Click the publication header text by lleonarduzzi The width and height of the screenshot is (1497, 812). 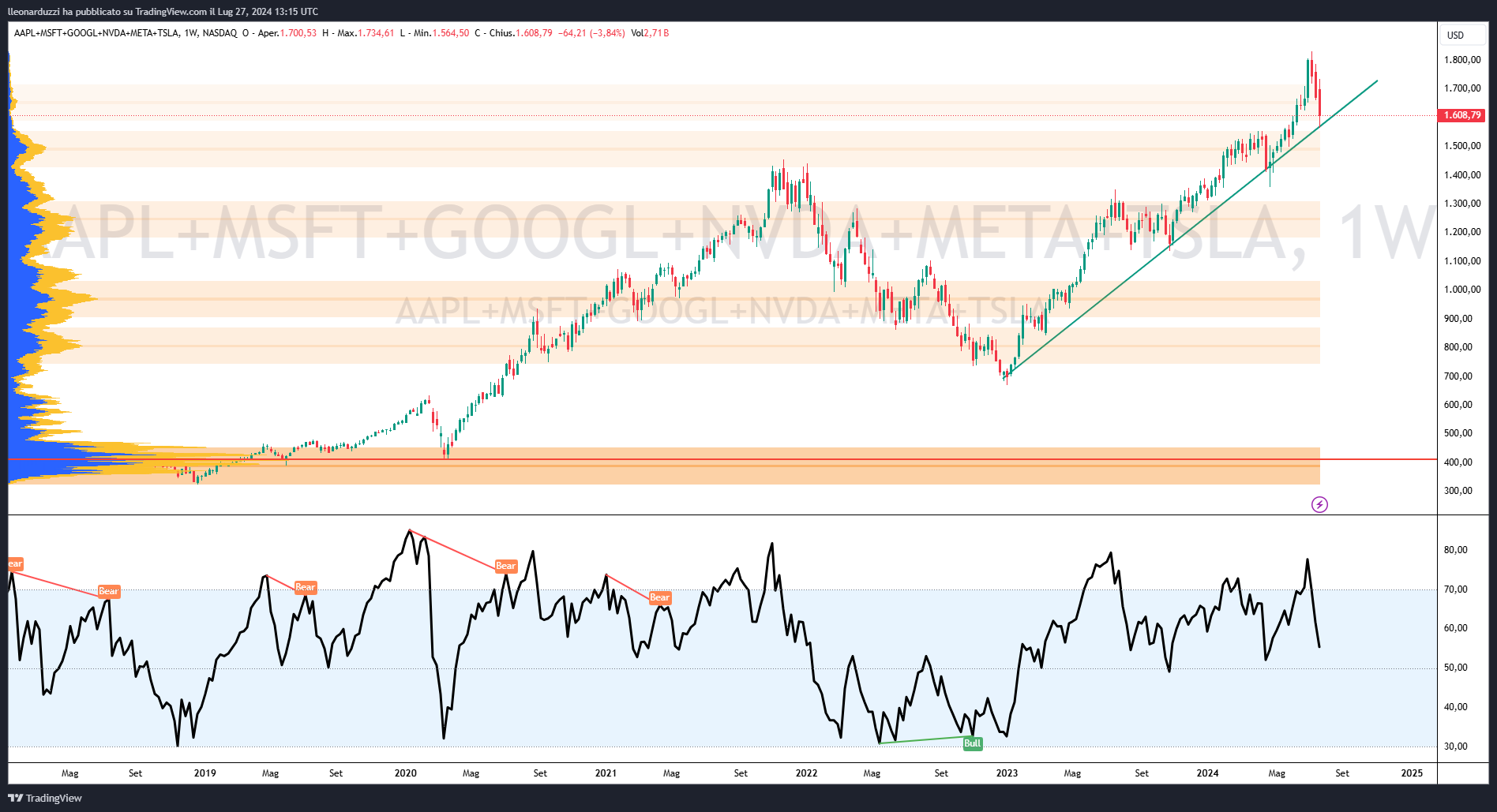click(x=163, y=12)
